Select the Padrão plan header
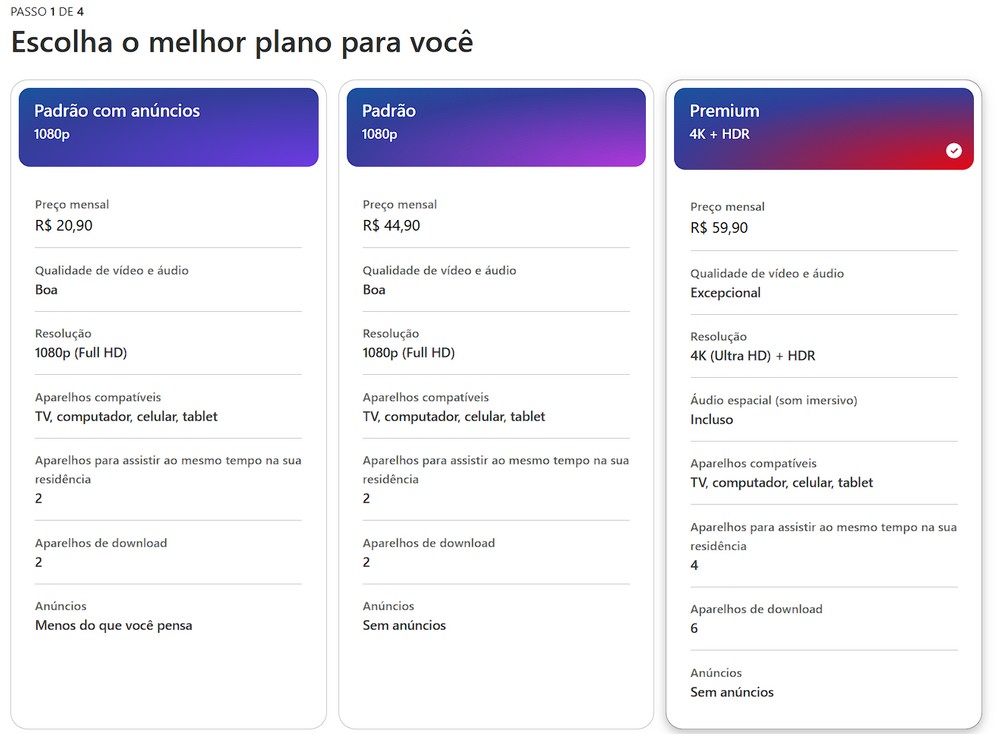The width and height of the screenshot is (1000, 734). click(x=496, y=128)
